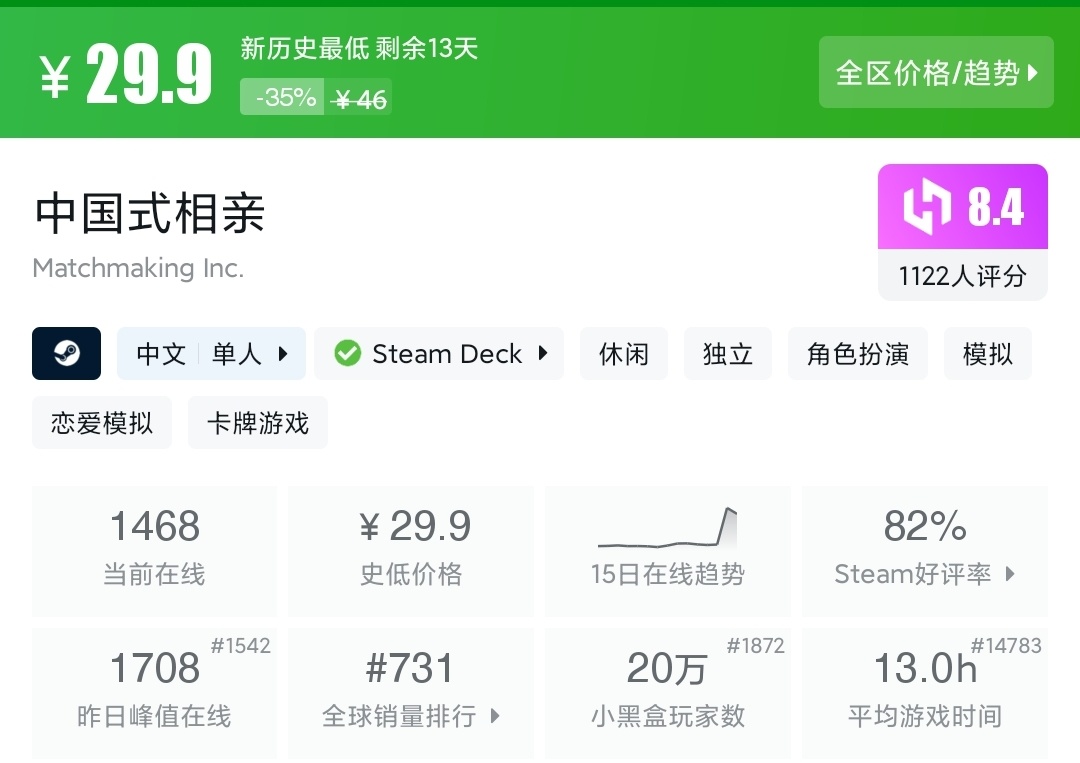
Task: Click the green Steam Deck verified checkmark
Action: [x=347, y=353]
